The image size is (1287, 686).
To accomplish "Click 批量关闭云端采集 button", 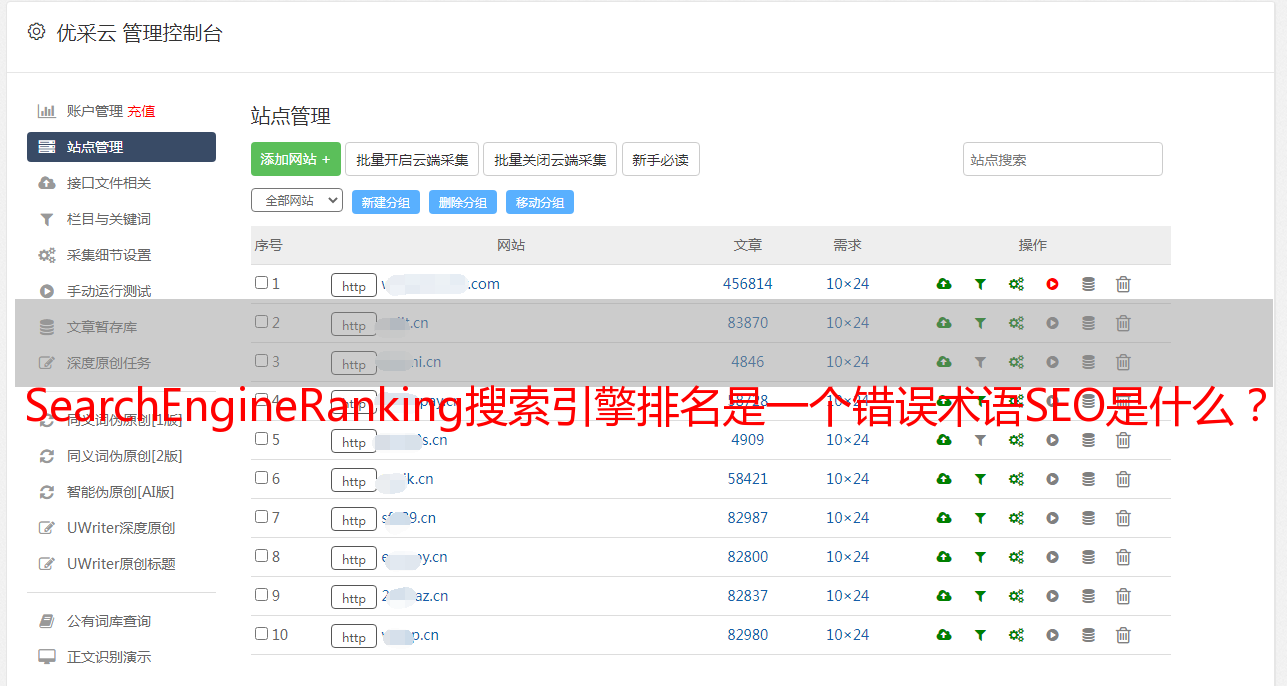I will (550, 159).
